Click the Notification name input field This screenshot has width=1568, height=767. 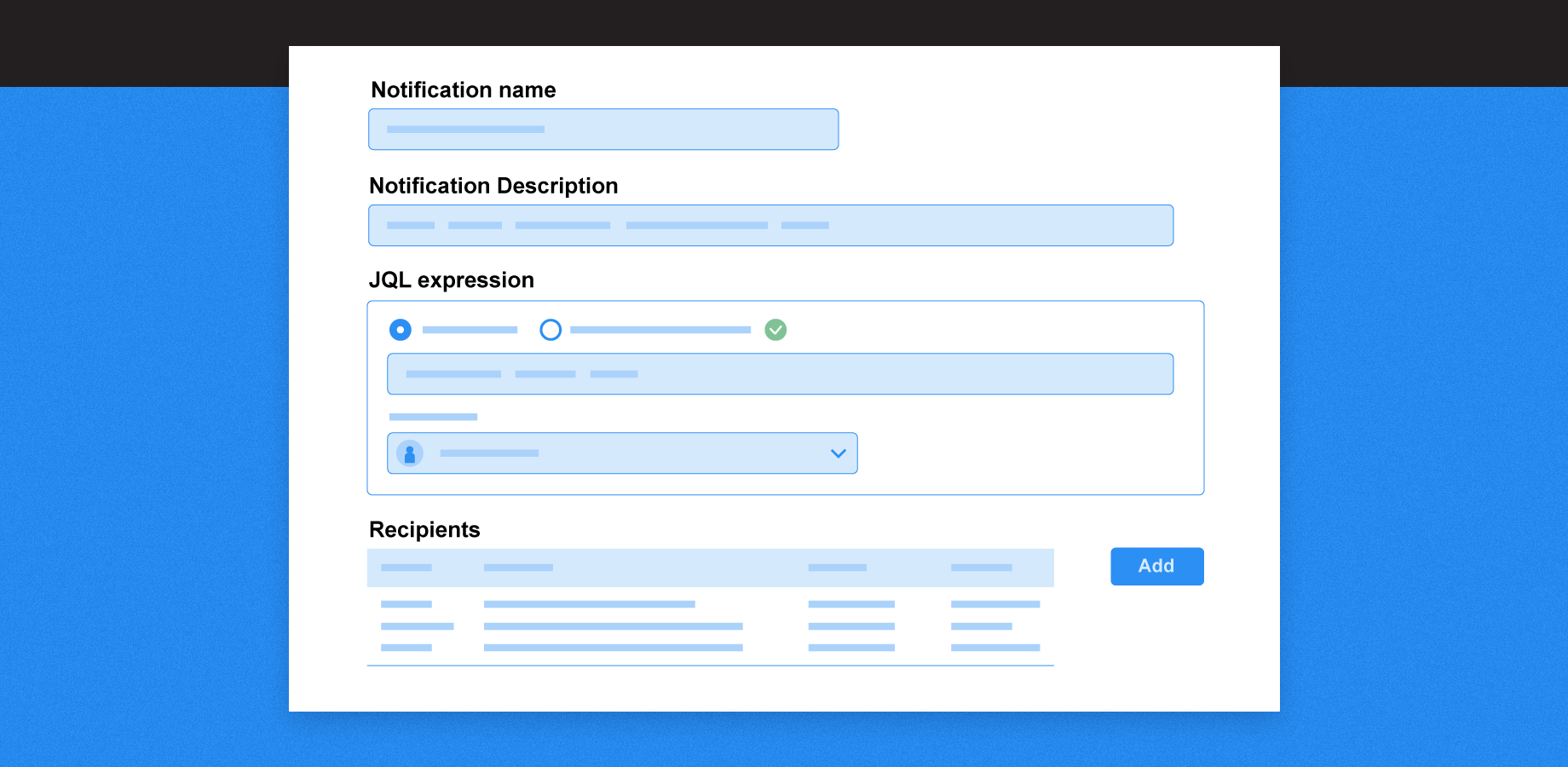click(603, 130)
